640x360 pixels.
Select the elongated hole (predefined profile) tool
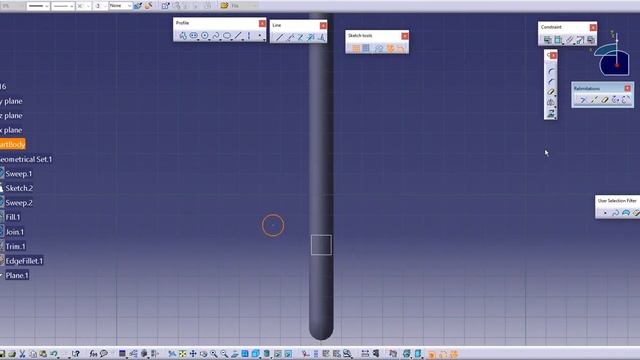tap(193, 36)
